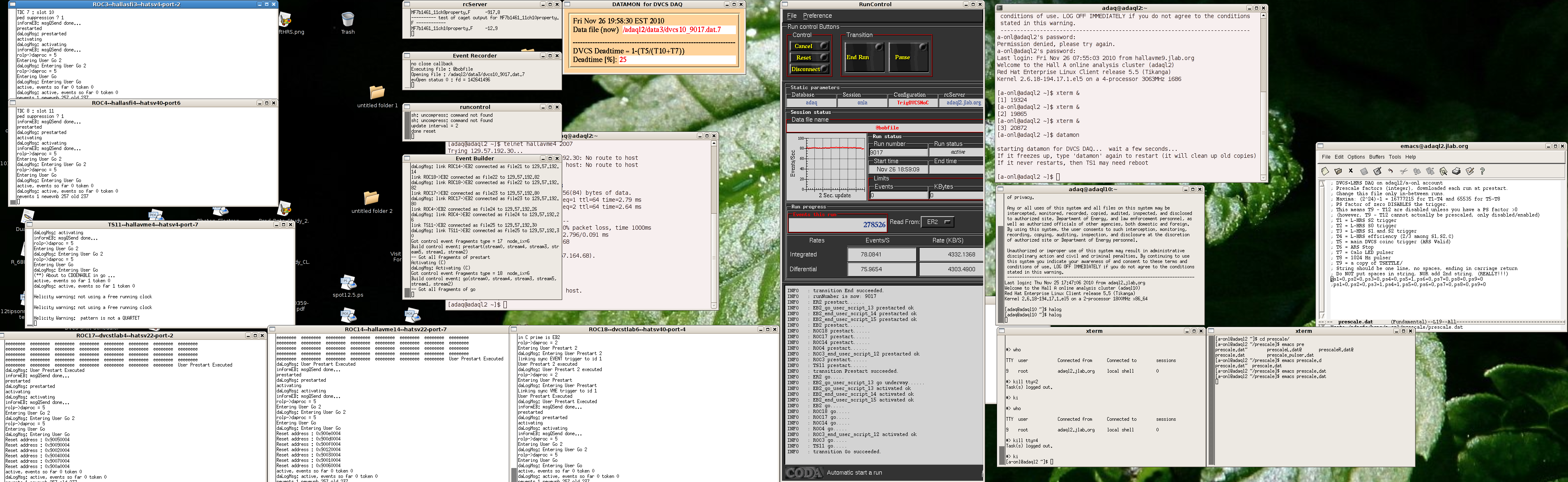Click the '@bobfile' data file name field

coord(885,127)
